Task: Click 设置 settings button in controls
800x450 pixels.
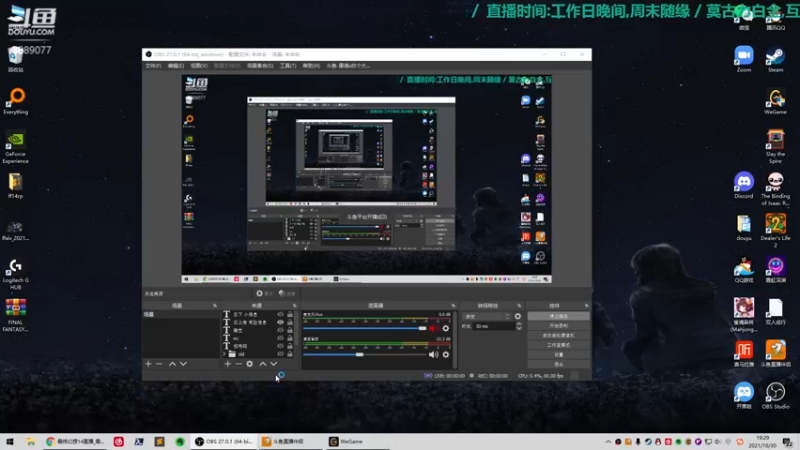Action: (x=559, y=355)
